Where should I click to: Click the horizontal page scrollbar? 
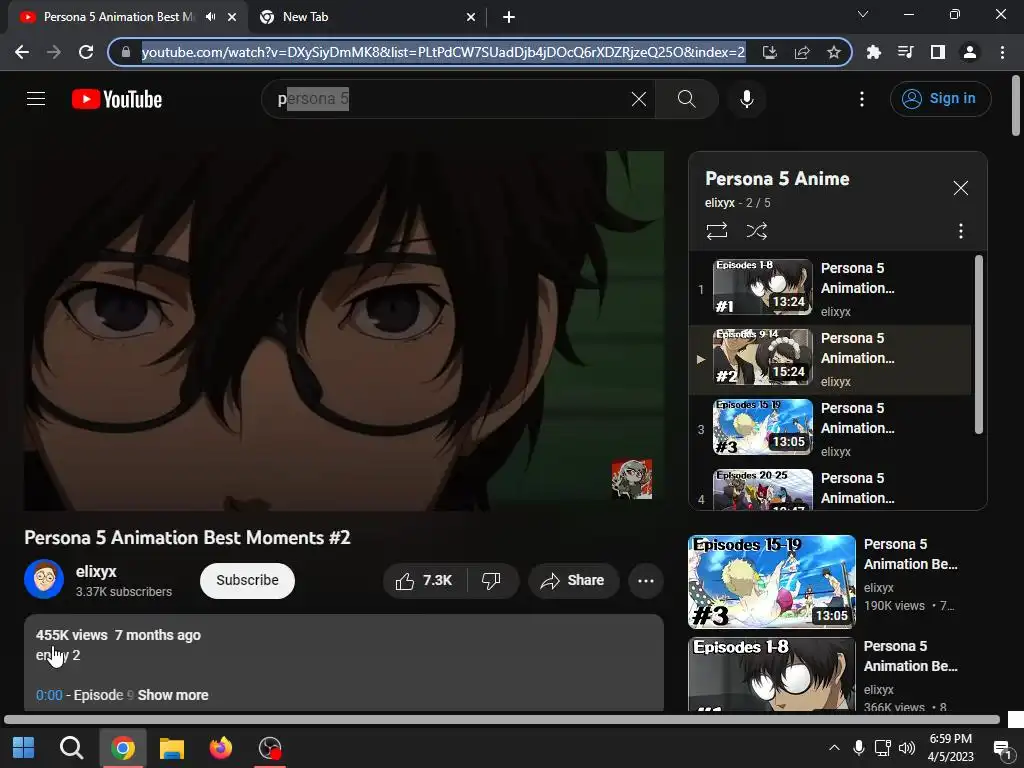point(502,720)
